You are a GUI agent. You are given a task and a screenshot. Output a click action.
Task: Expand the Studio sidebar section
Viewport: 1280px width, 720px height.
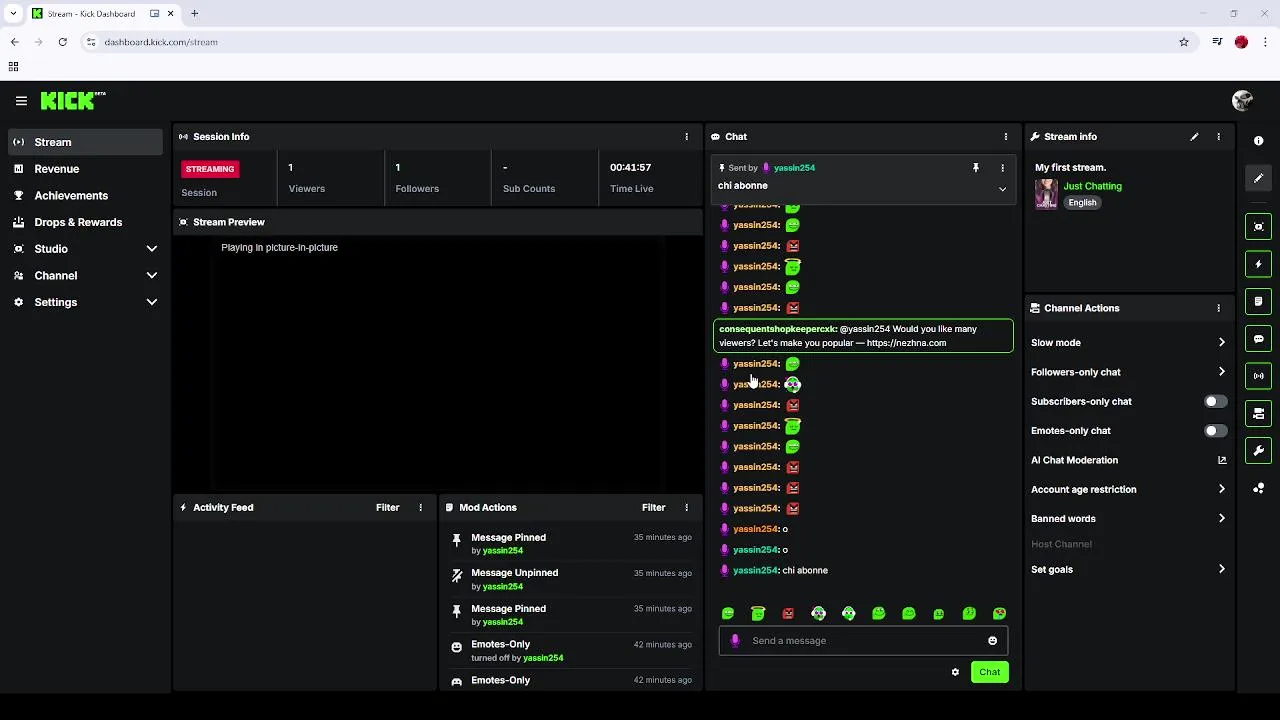(86, 249)
